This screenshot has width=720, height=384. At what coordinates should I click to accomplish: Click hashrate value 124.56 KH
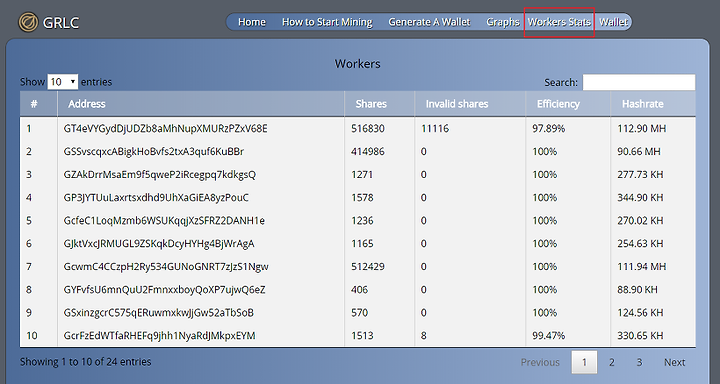click(x=640, y=312)
